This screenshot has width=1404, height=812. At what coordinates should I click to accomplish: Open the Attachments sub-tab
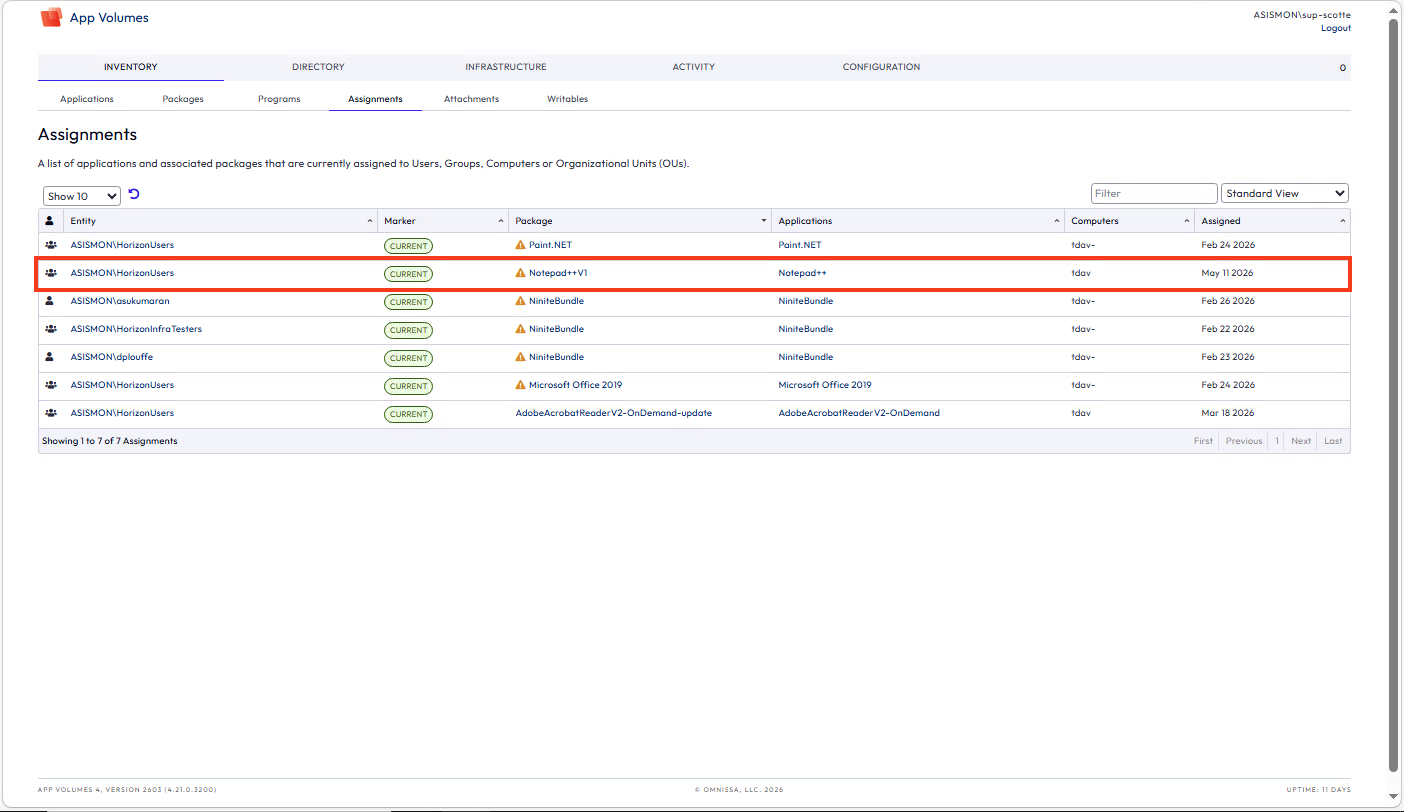point(471,99)
